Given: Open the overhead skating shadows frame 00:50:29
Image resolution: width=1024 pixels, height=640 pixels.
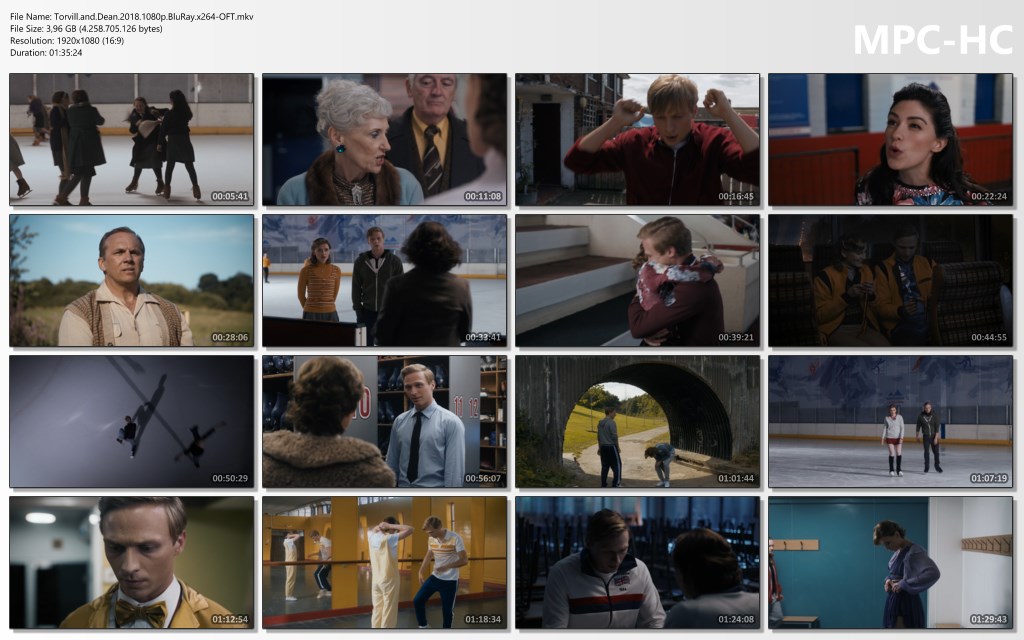Looking at the screenshot, I should [132, 422].
